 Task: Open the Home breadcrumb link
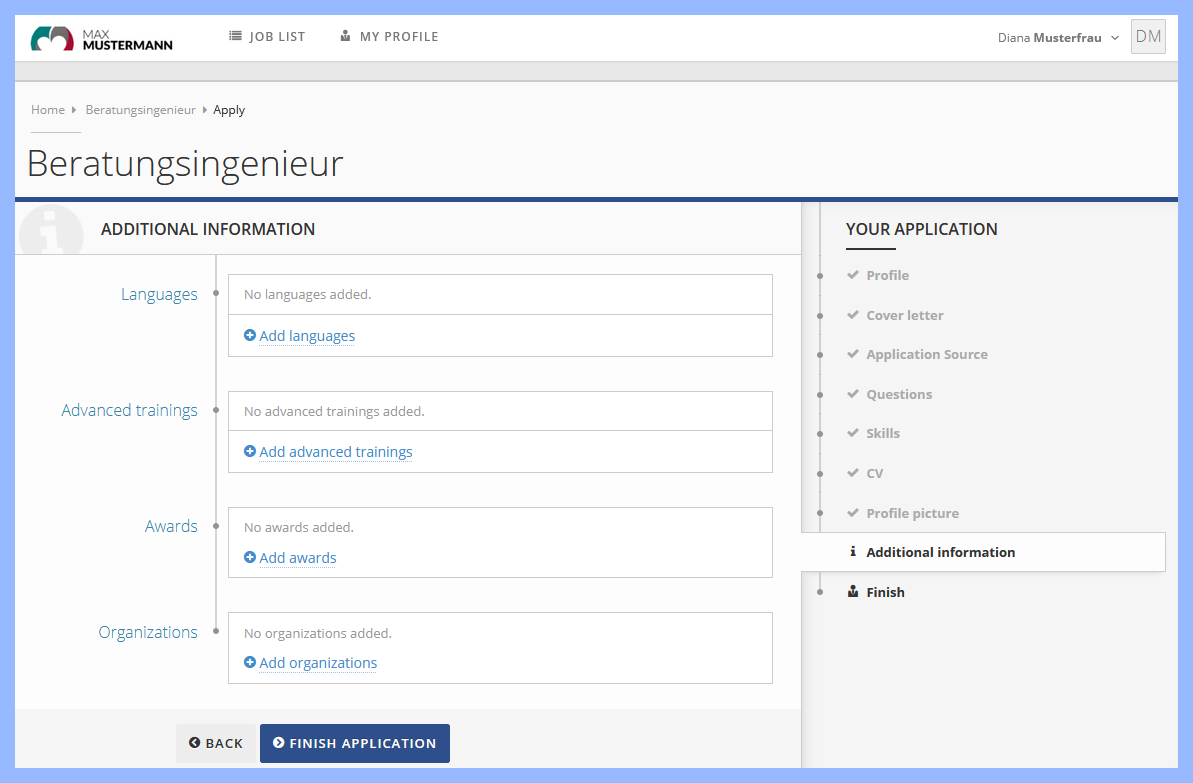click(x=47, y=109)
